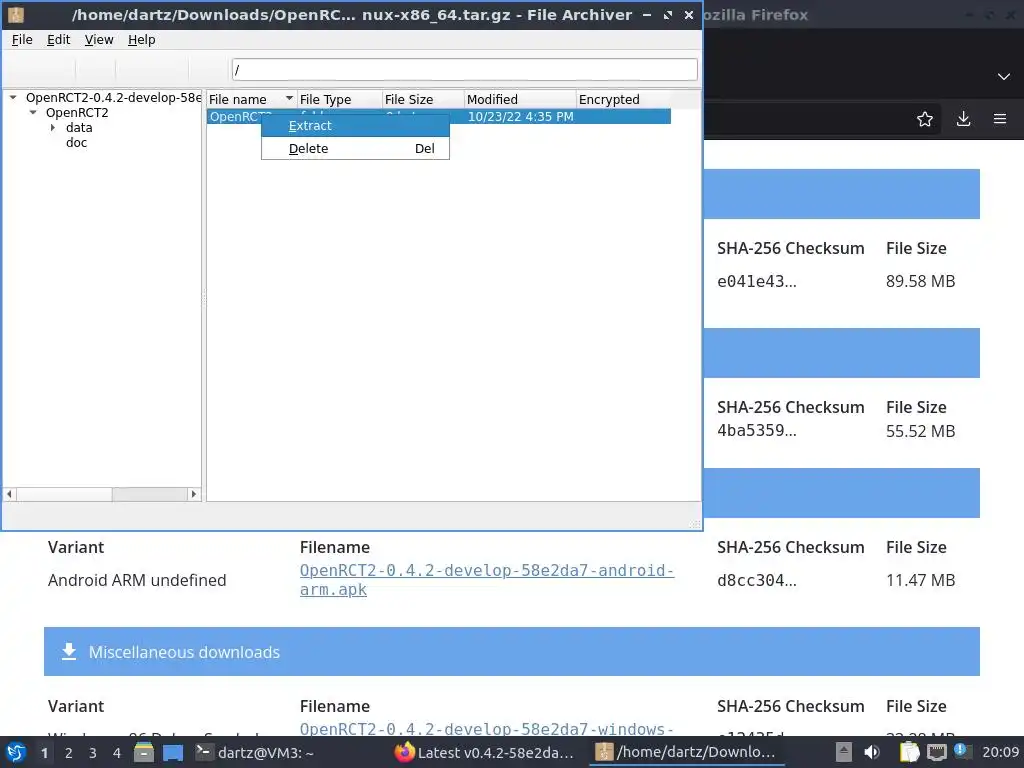
Task: Click tree panel scrollbar right arrow
Action: [x=193, y=494]
